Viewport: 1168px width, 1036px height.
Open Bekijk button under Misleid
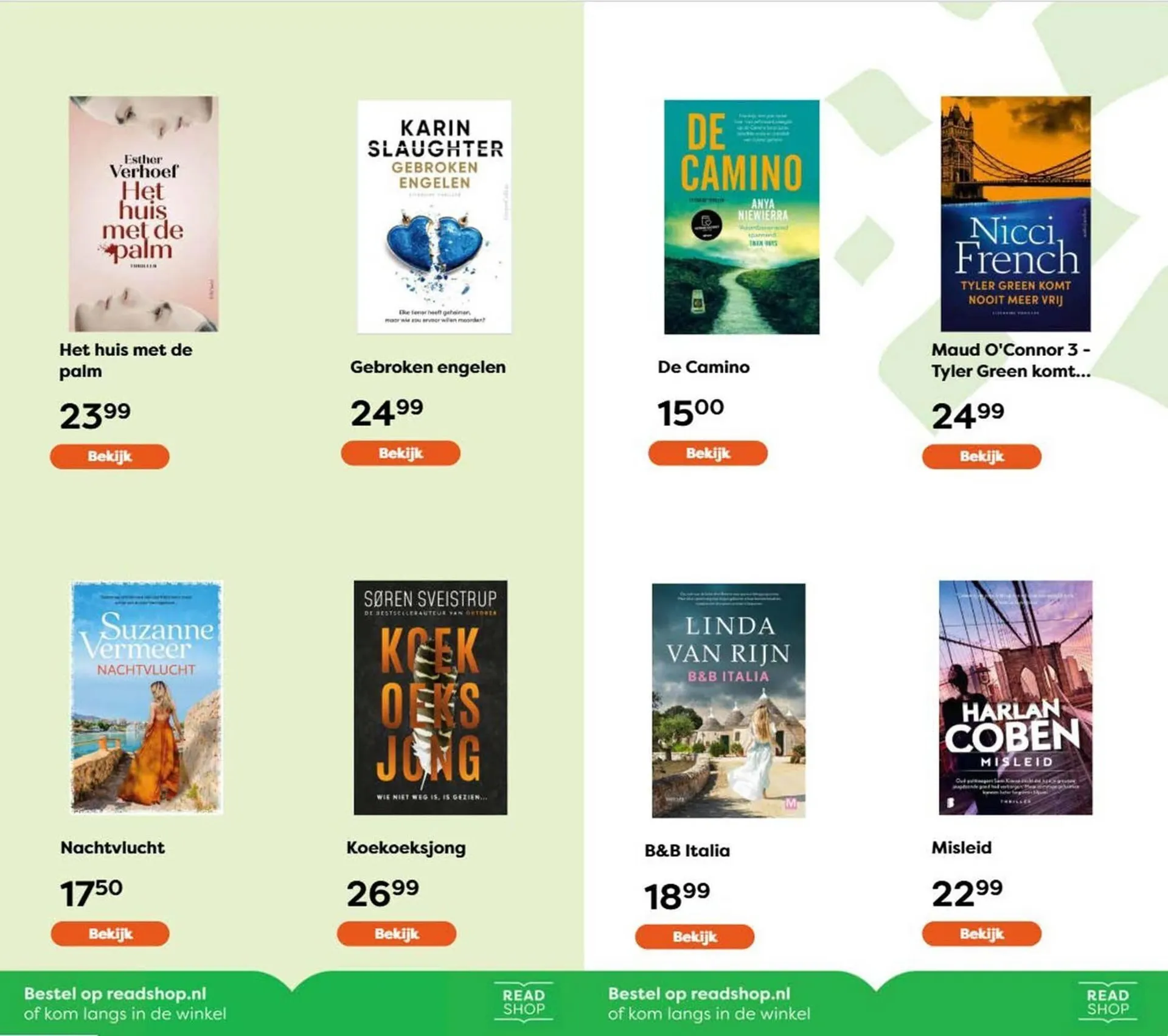click(x=981, y=933)
